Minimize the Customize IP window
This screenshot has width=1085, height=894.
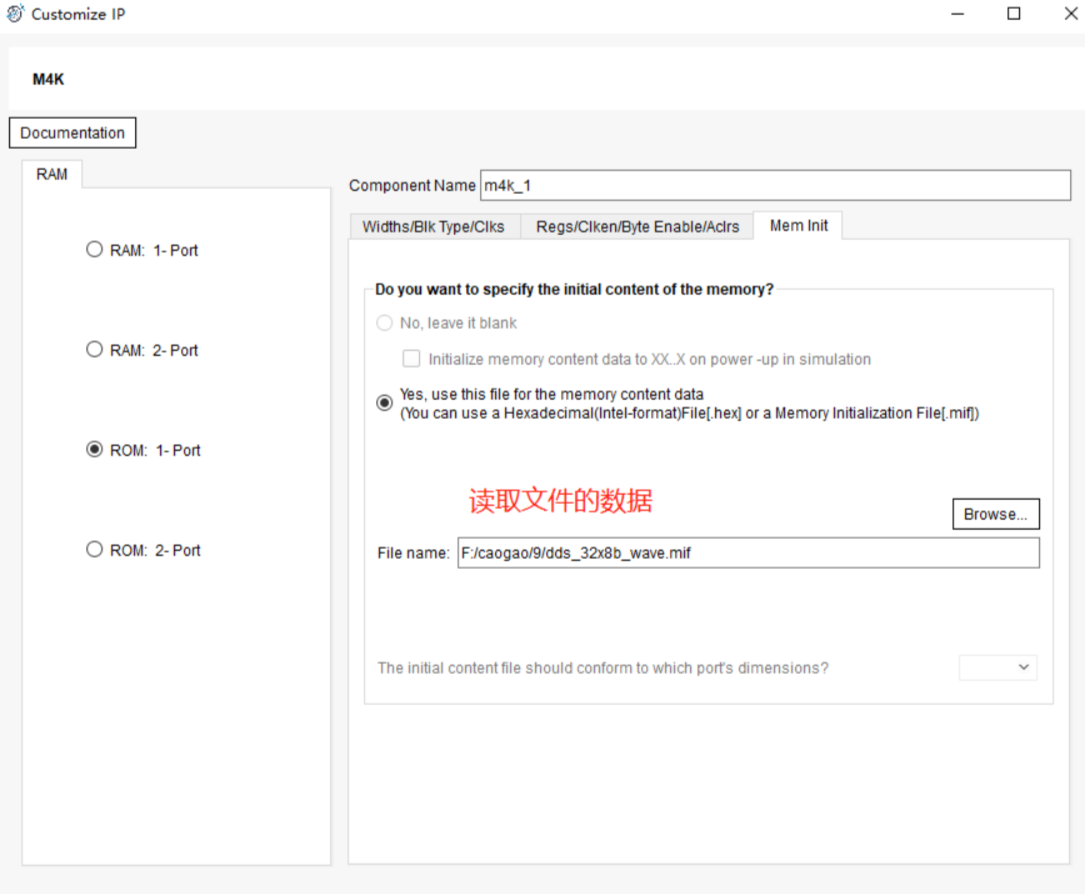click(958, 14)
